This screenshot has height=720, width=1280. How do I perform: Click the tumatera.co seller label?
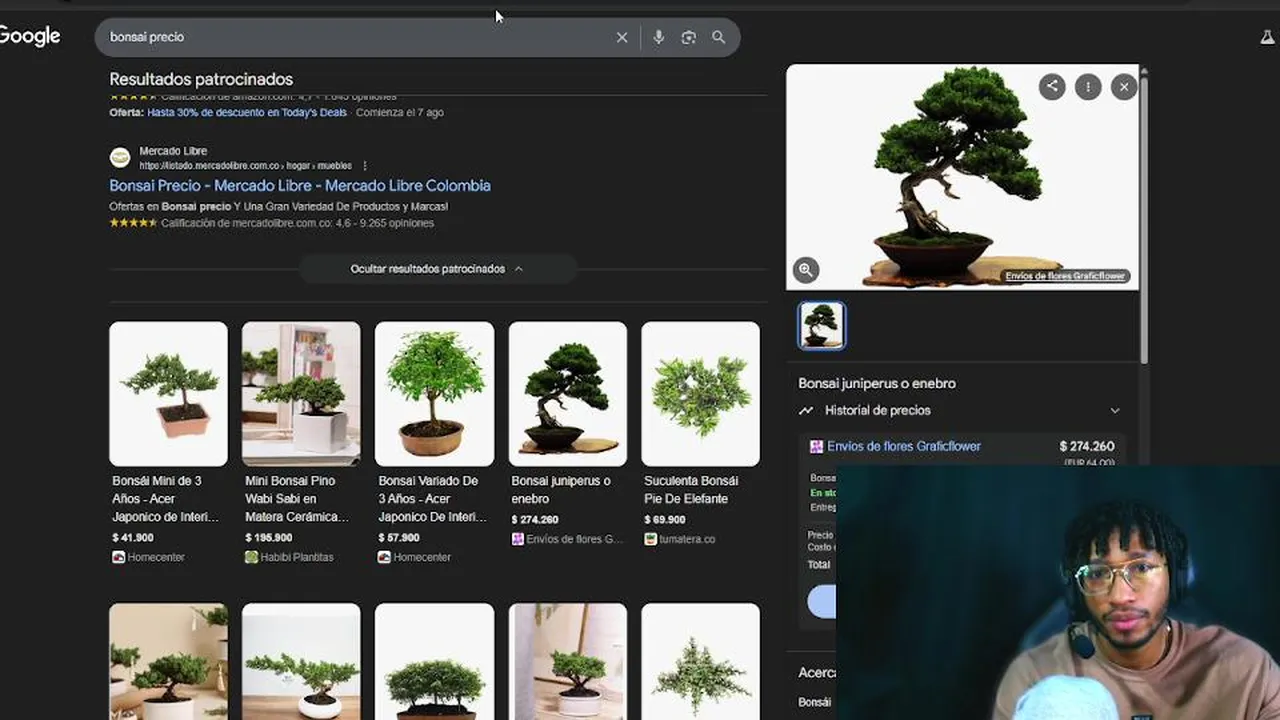687,539
